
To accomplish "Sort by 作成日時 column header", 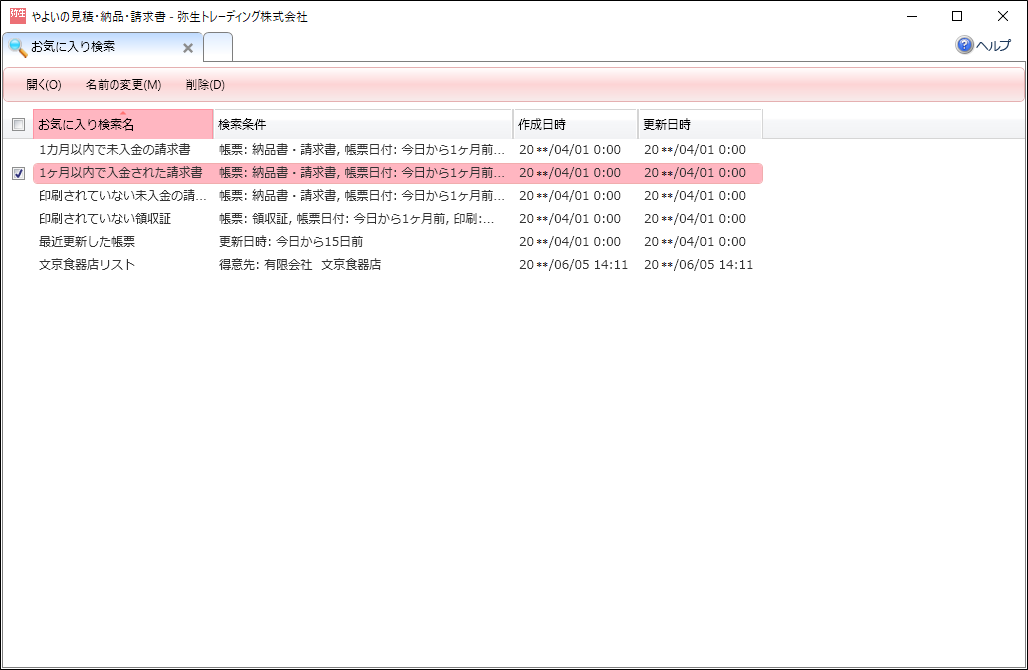I will click(575, 124).
